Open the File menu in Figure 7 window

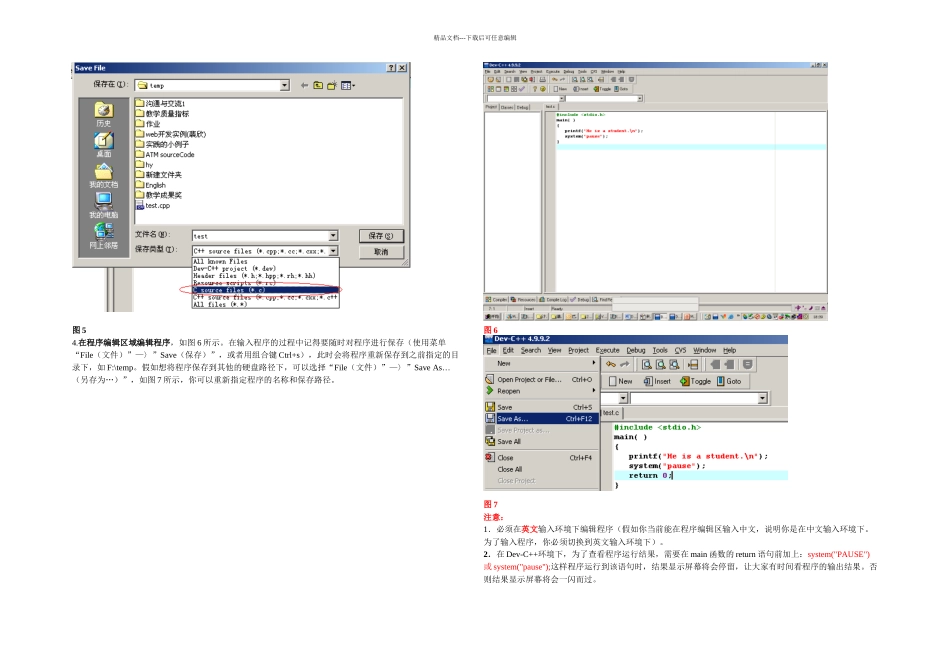pos(491,350)
